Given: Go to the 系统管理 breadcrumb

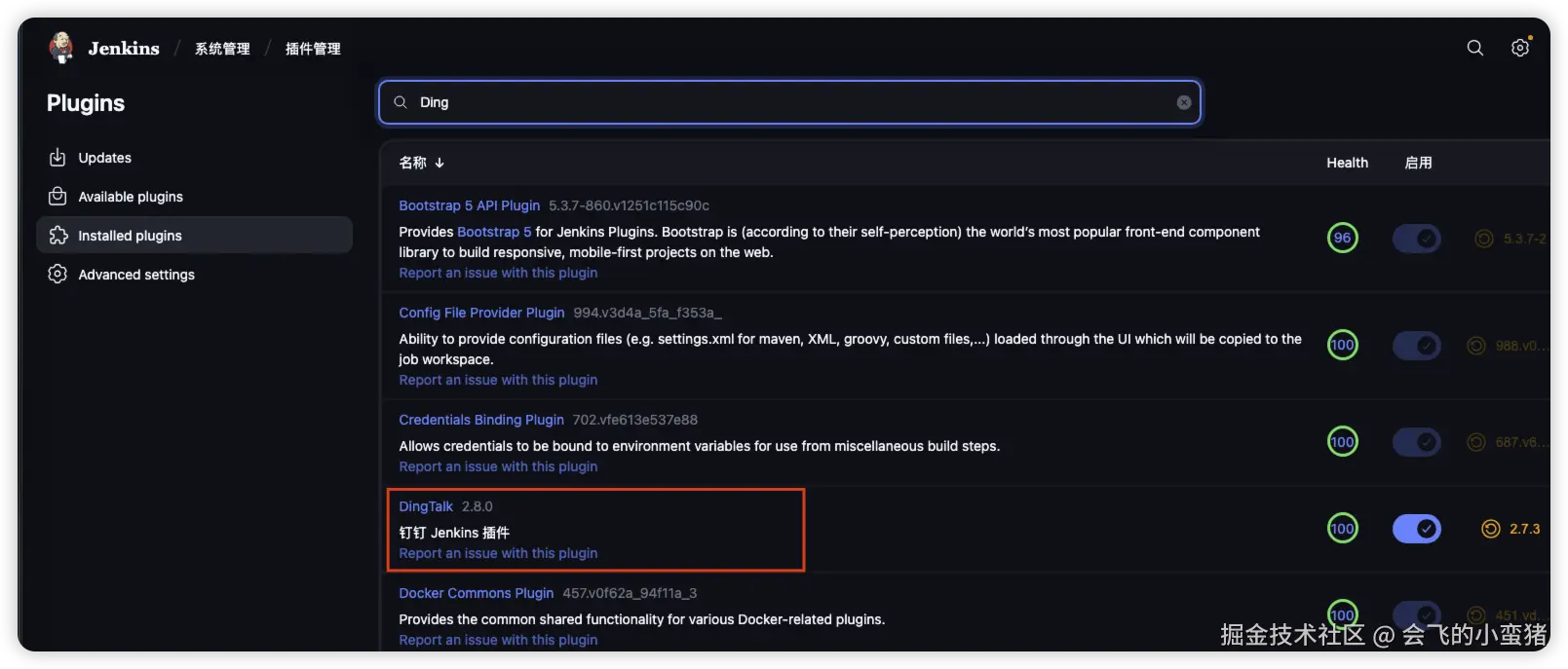Looking at the screenshot, I should pyautogui.click(x=222, y=49).
